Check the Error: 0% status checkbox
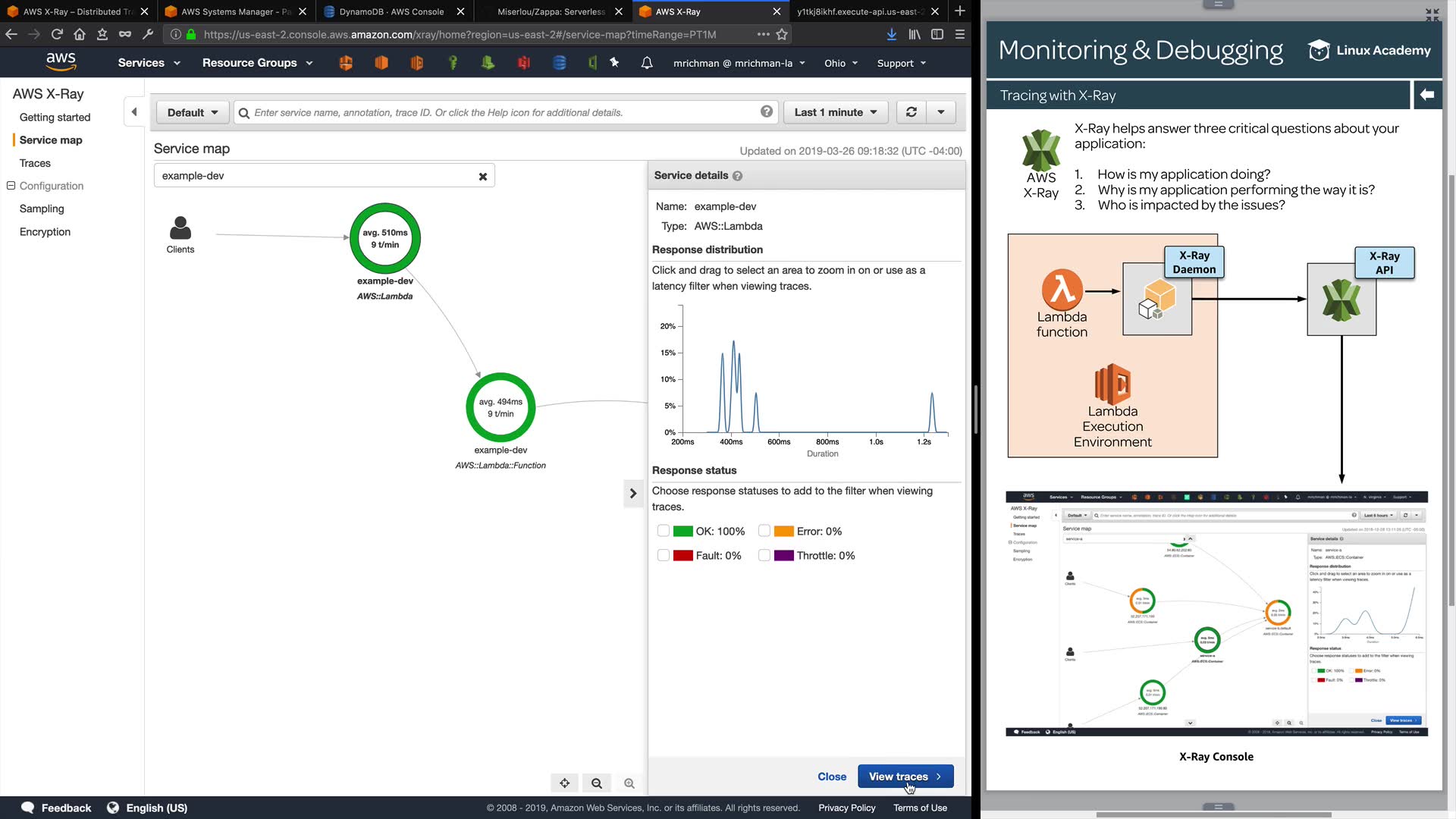The image size is (1456, 819). pos(764,531)
